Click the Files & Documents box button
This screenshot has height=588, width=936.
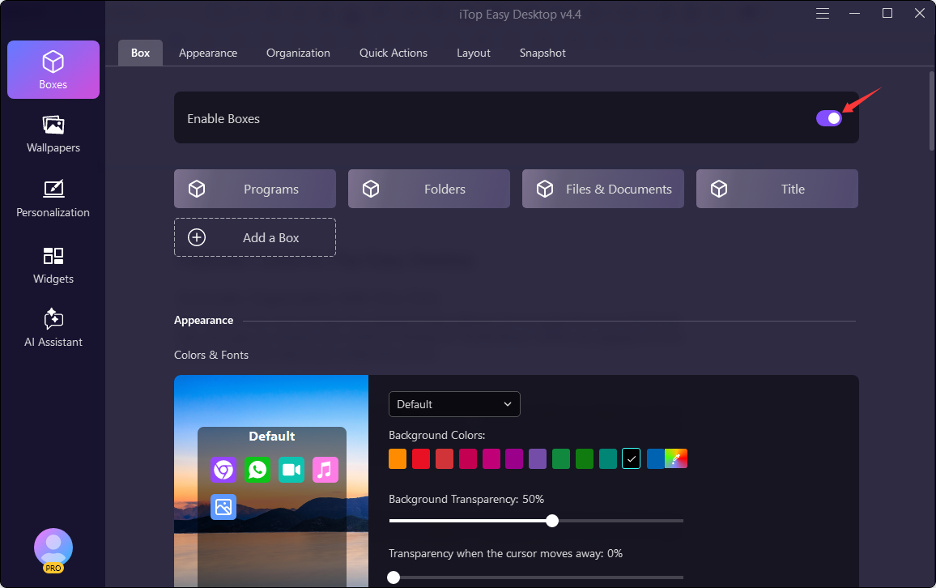click(603, 189)
